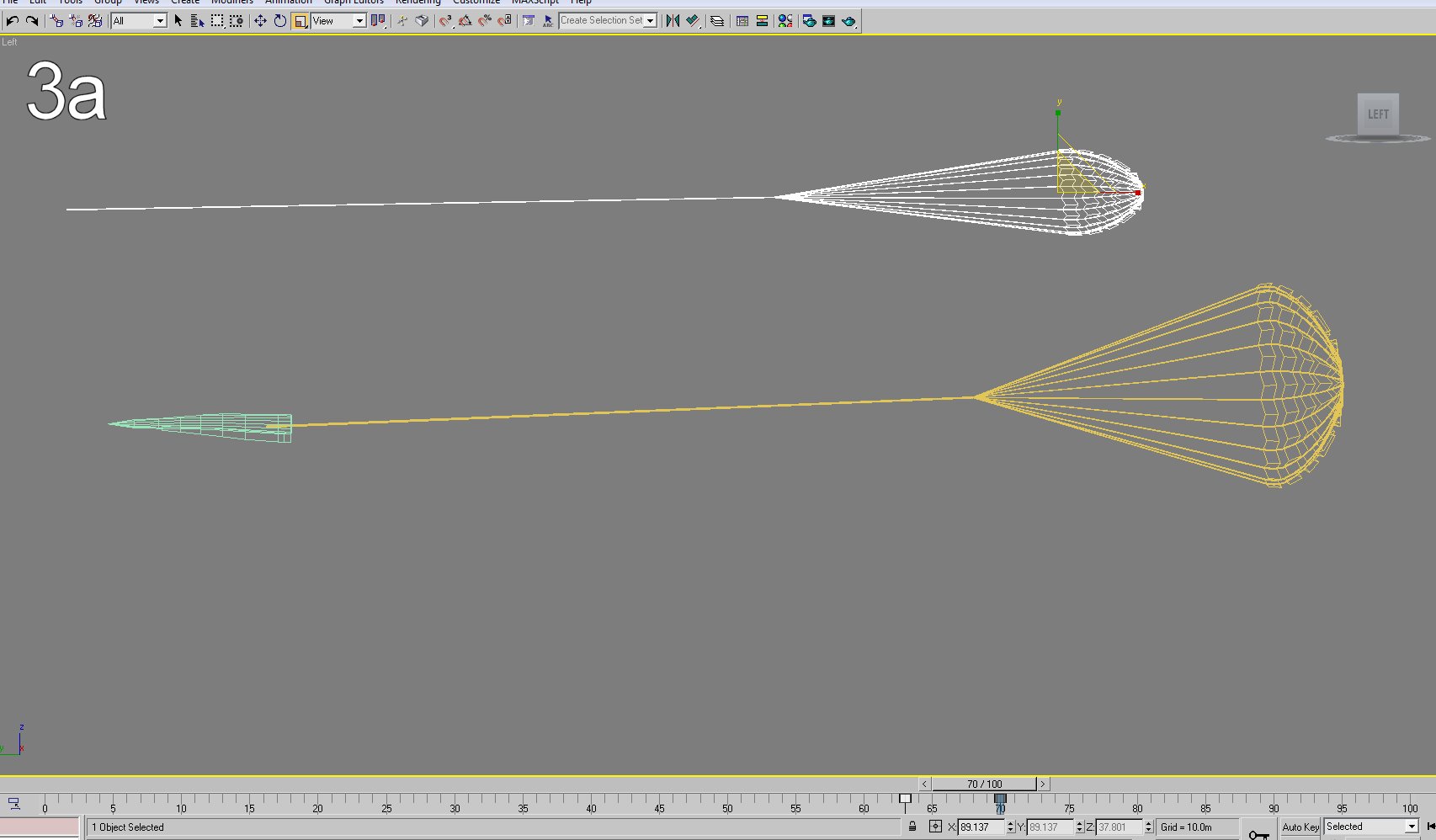The image size is (1436, 840).
Task: Click the Y coordinate spinner arrows
Action: (x=1079, y=827)
